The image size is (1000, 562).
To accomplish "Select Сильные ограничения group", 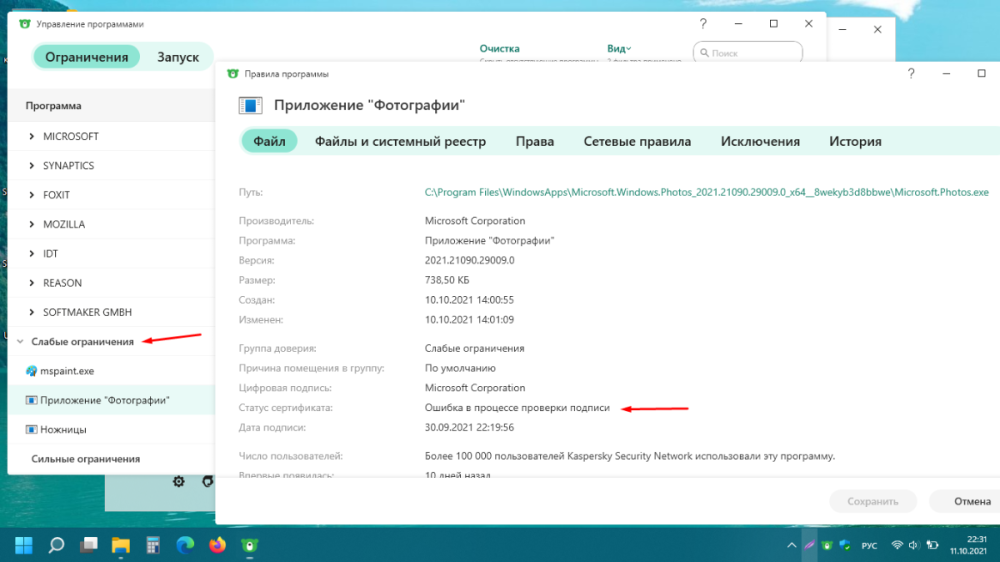I will point(85,459).
